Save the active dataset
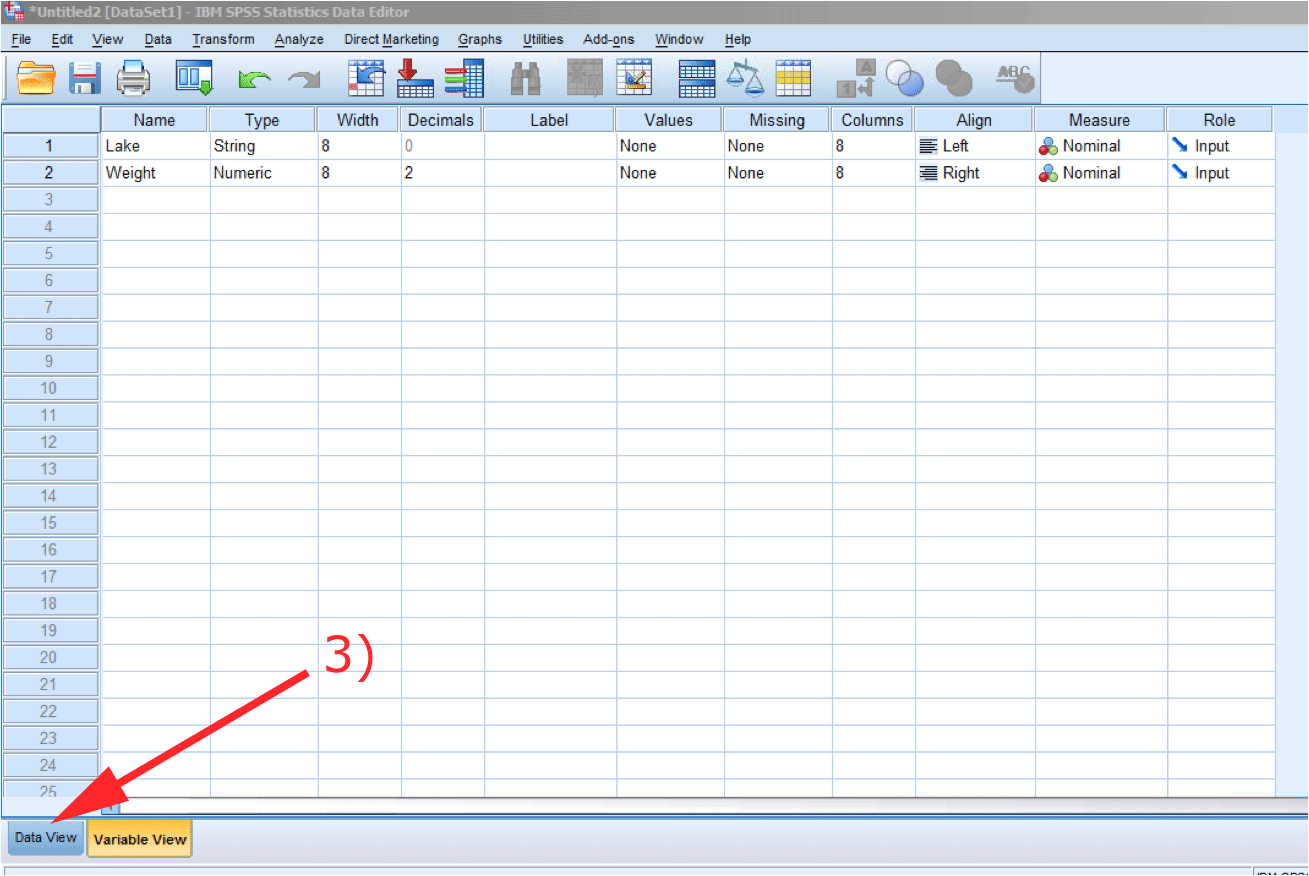This screenshot has height=876, width=1309. 85,77
